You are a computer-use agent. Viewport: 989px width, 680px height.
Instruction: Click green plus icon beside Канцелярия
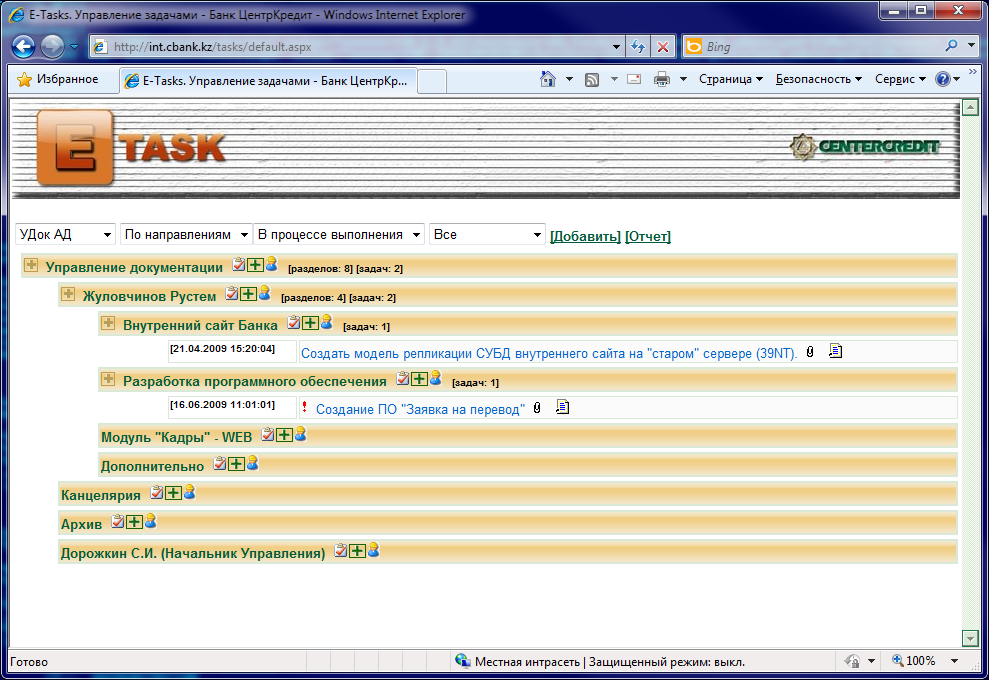point(173,493)
